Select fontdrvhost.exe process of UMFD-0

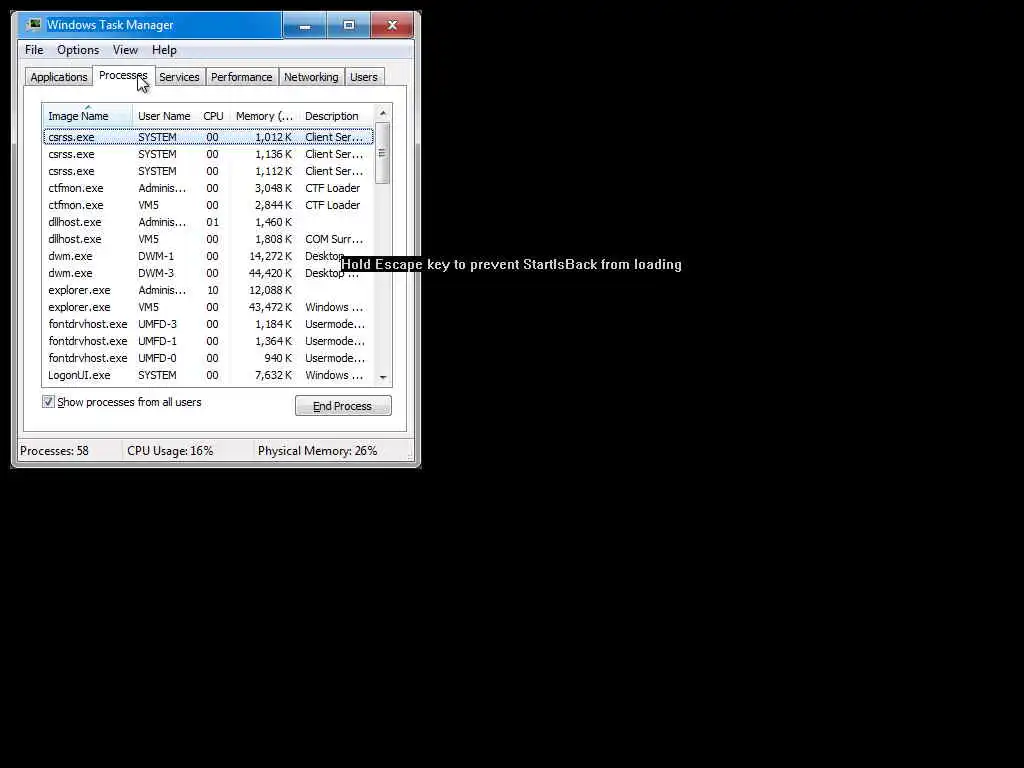tap(208, 358)
